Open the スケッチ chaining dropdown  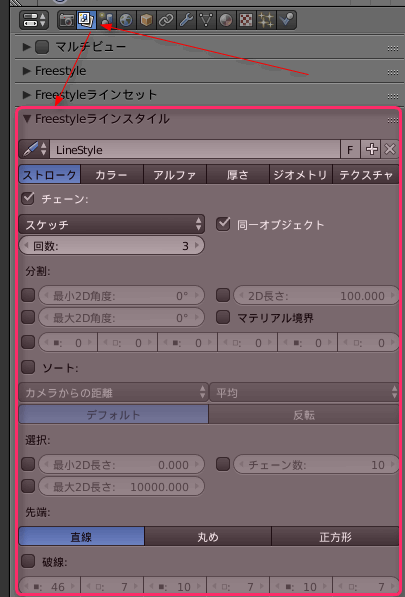pos(112,224)
